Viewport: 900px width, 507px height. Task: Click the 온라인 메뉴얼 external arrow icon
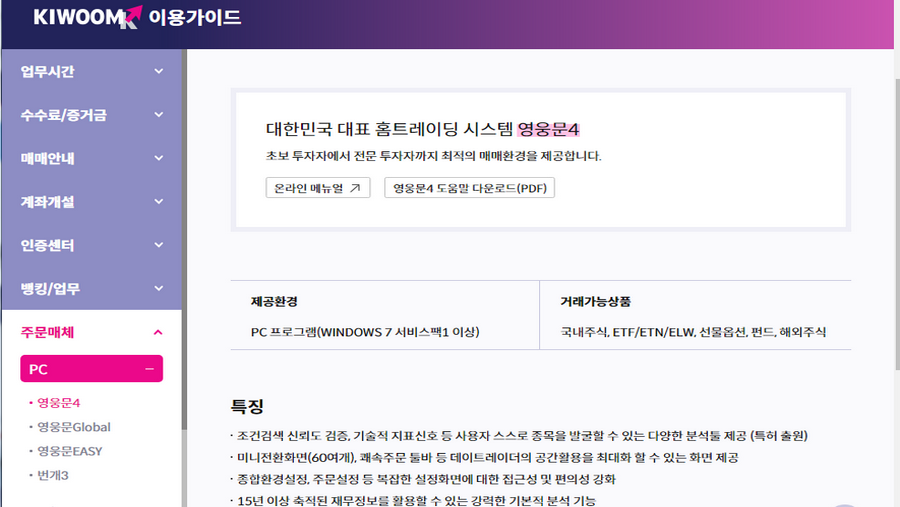pos(355,188)
